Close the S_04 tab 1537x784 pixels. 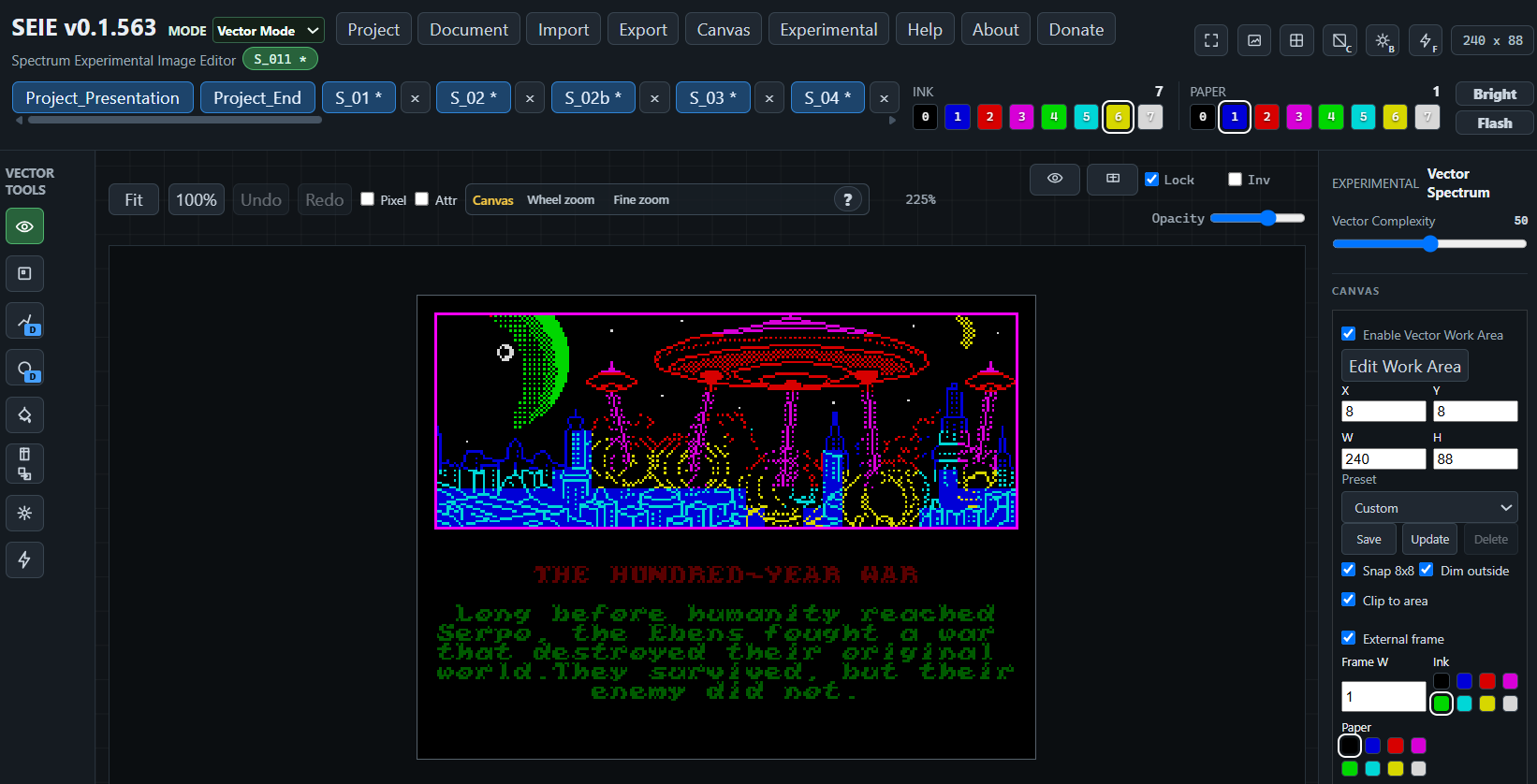pos(884,98)
